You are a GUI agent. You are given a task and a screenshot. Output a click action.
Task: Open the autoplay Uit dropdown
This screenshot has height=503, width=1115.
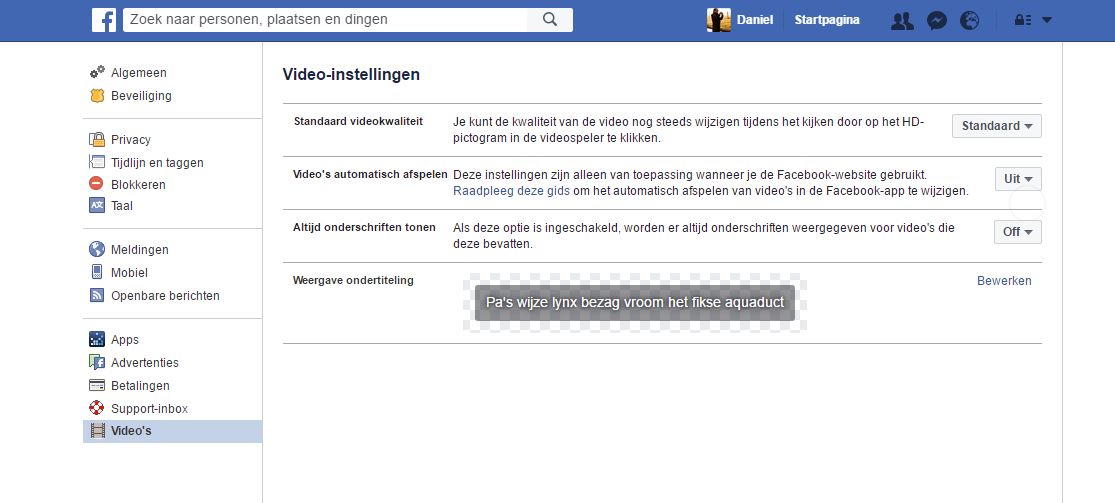tap(1017, 179)
